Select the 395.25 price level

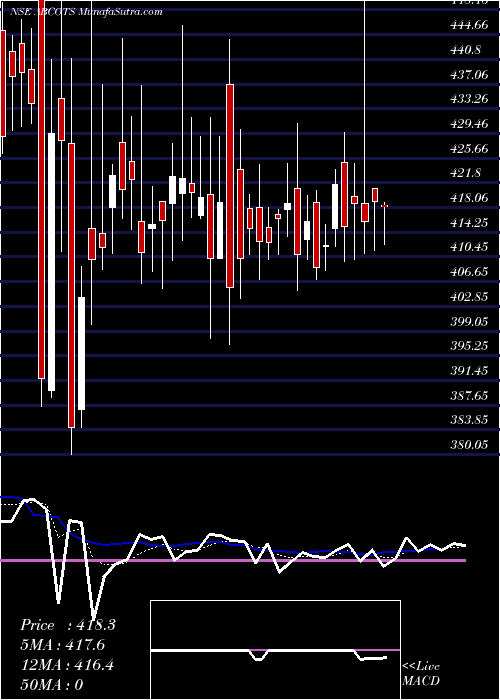pyautogui.click(x=470, y=345)
